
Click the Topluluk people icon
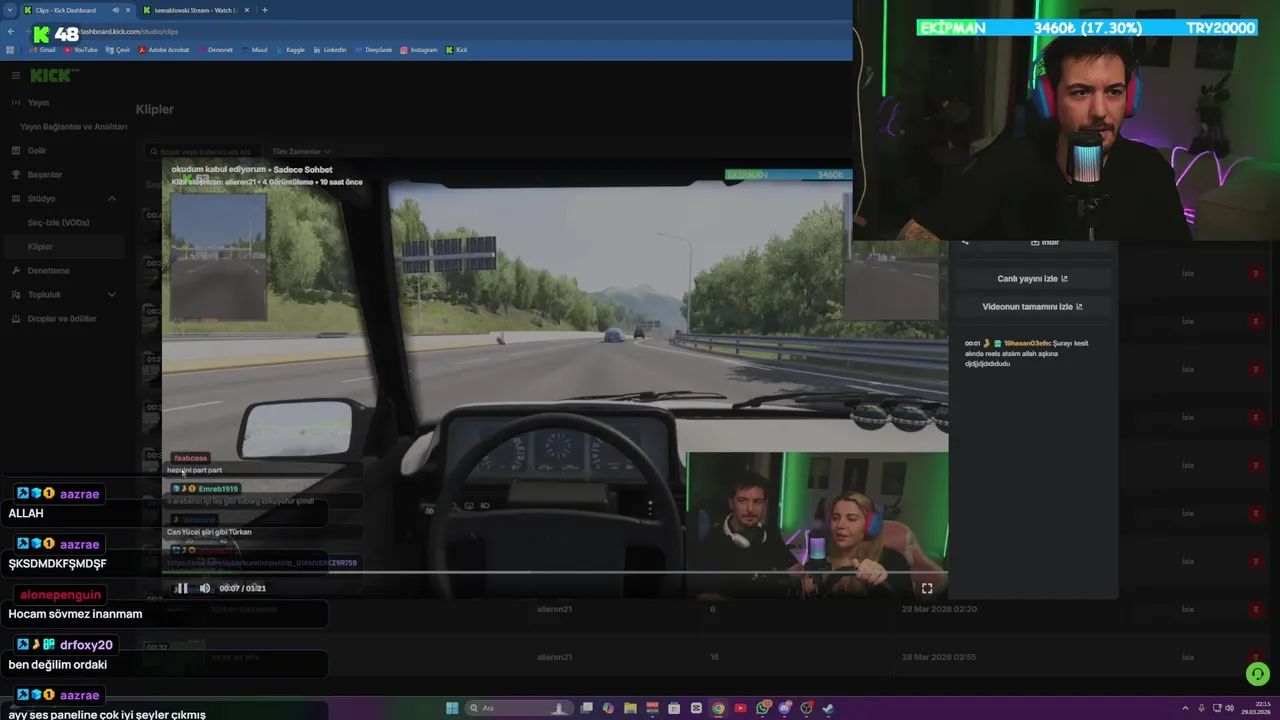(16, 295)
